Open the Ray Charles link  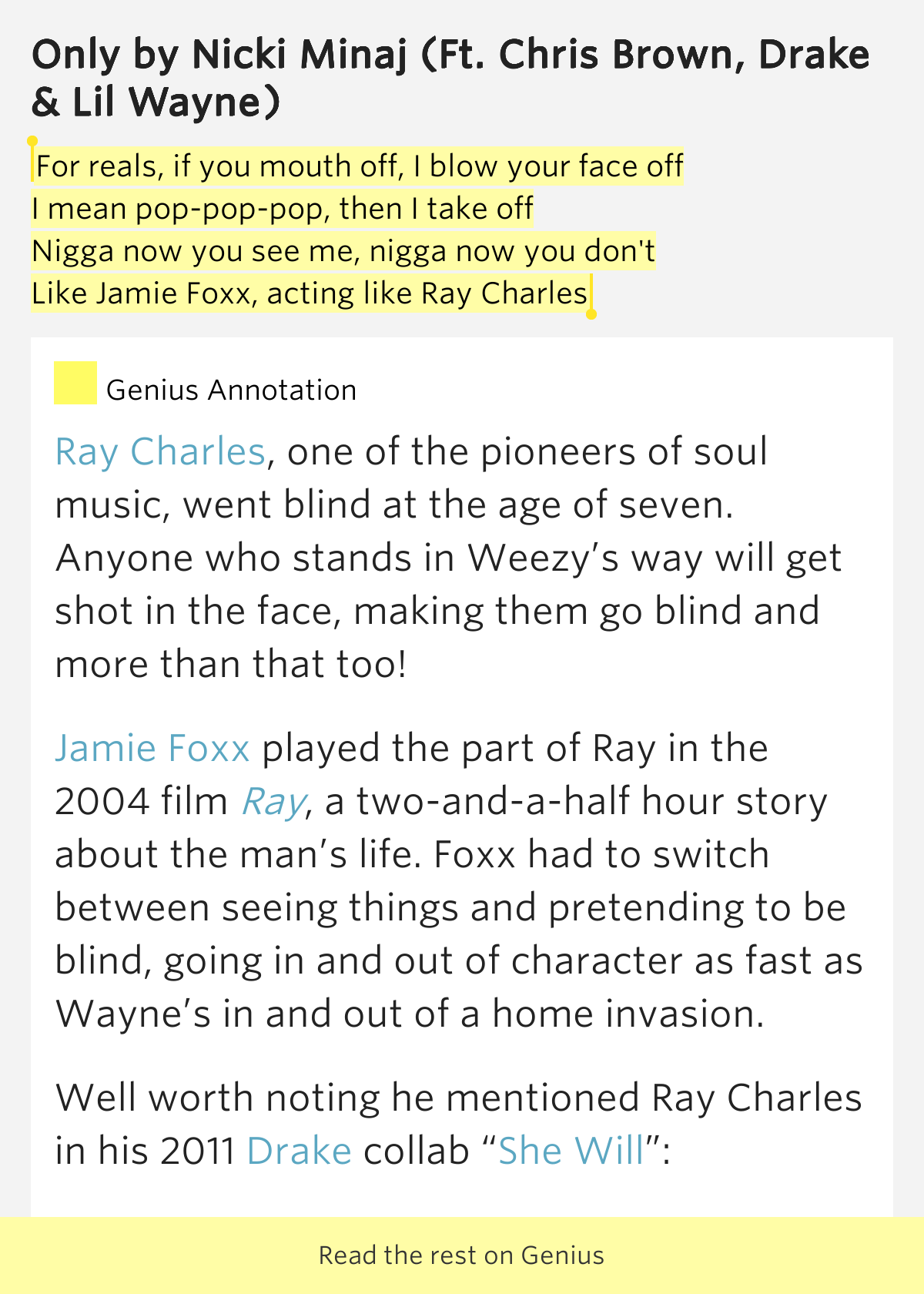coord(160,452)
